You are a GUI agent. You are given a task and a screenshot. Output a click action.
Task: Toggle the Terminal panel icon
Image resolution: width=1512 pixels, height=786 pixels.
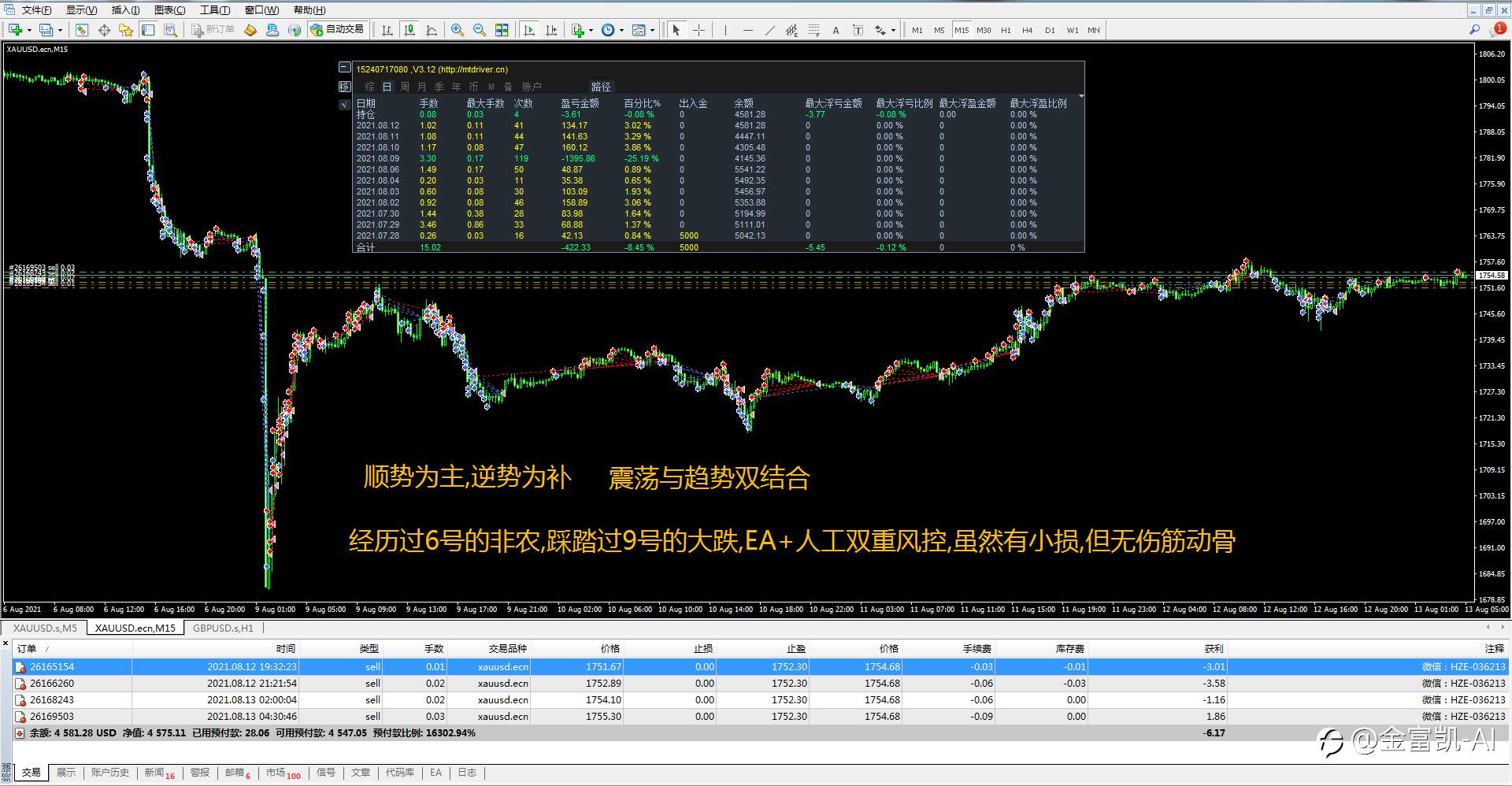(x=147, y=30)
